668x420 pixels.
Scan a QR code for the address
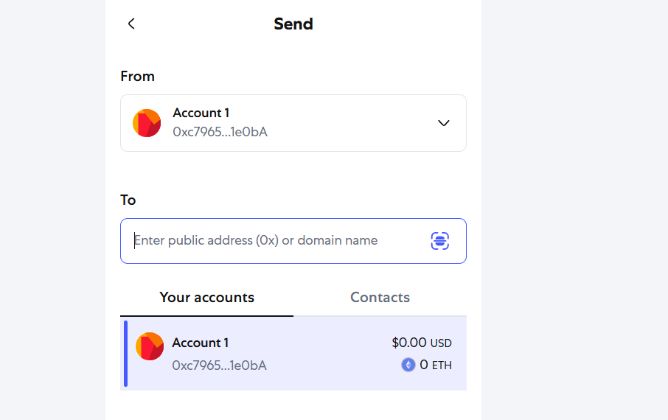(440, 241)
